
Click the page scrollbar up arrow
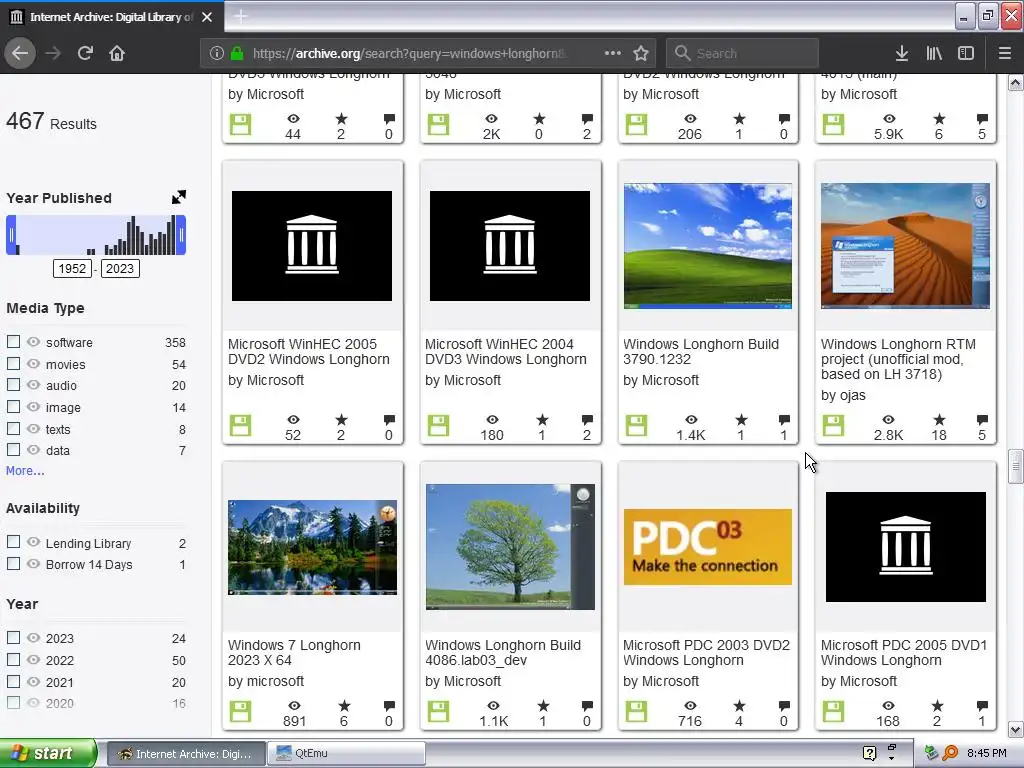[1016, 82]
